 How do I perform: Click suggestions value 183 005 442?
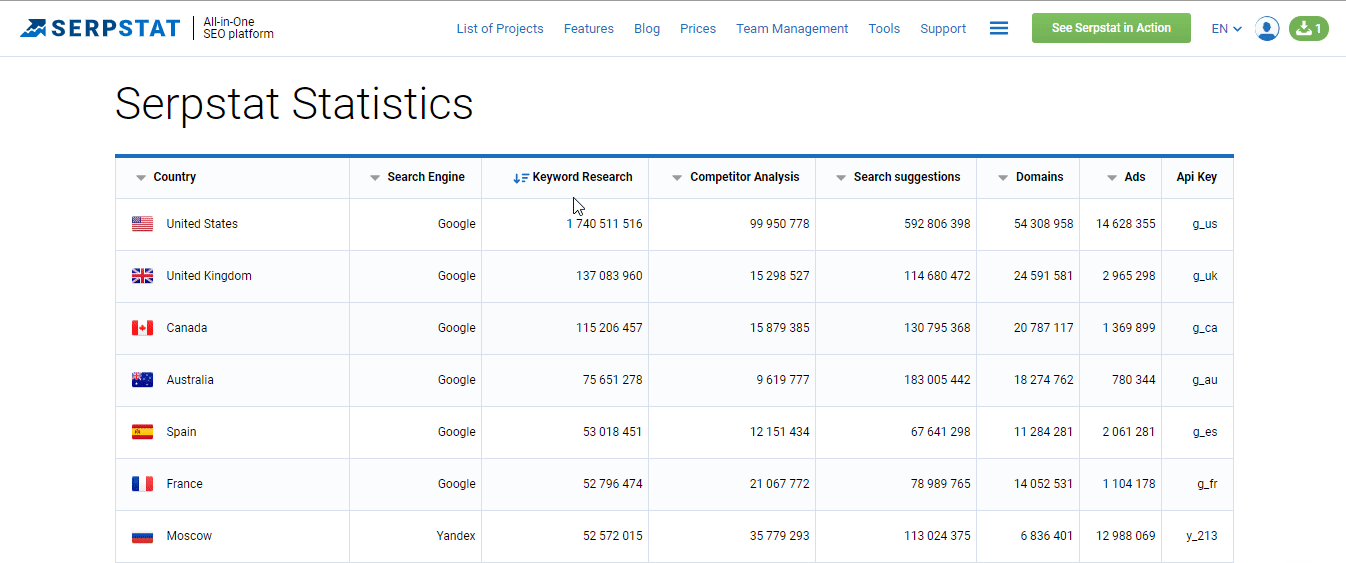click(x=937, y=380)
